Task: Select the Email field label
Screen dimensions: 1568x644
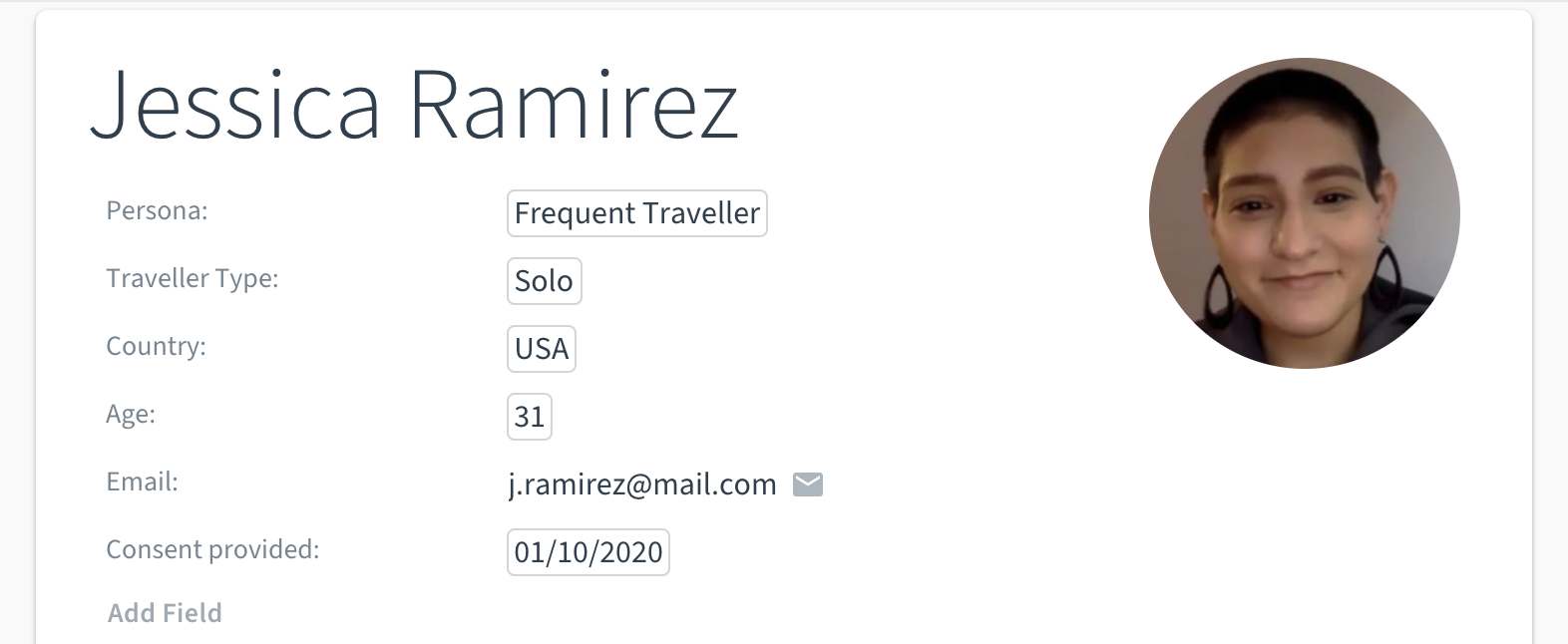Action: 142,483
